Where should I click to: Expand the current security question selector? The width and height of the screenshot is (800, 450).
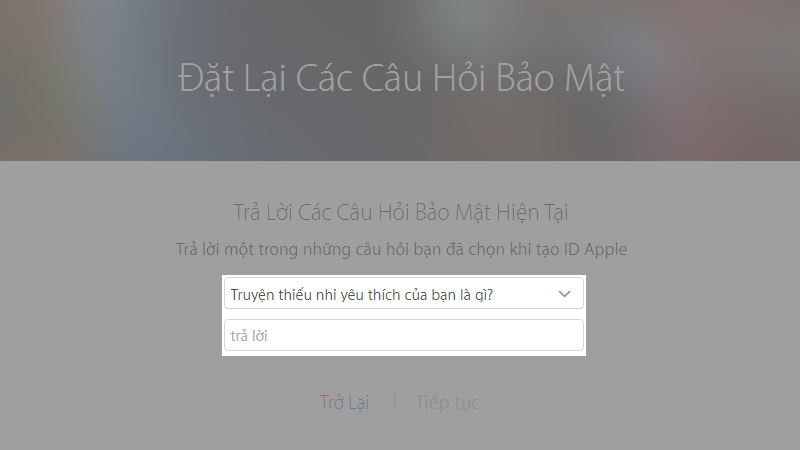point(404,293)
